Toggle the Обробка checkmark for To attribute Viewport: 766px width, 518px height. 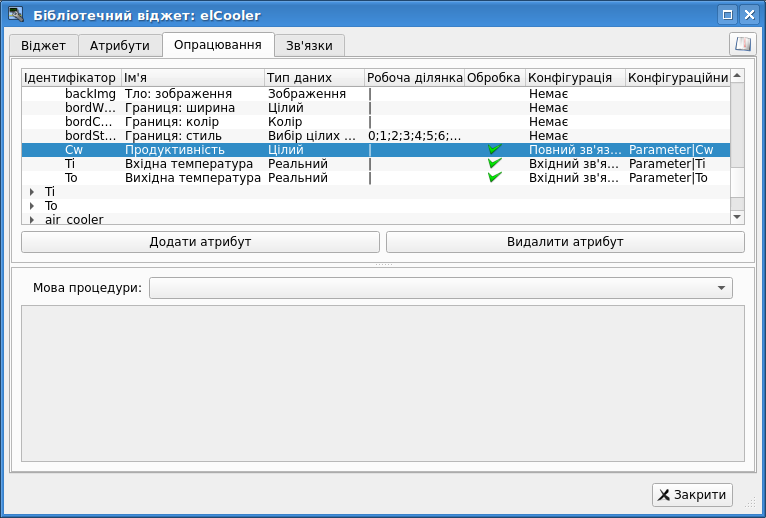494,178
